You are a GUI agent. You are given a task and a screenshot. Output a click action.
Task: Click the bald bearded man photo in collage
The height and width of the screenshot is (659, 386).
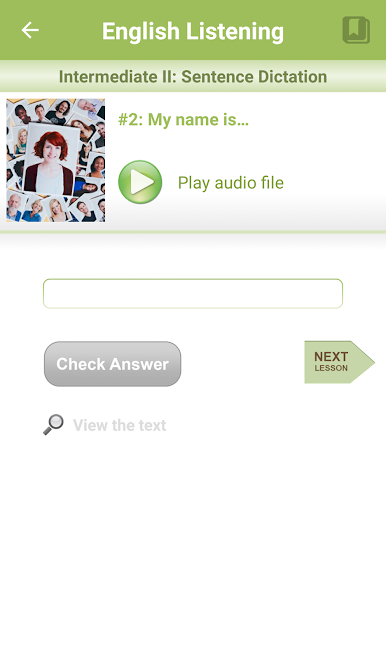(13, 207)
